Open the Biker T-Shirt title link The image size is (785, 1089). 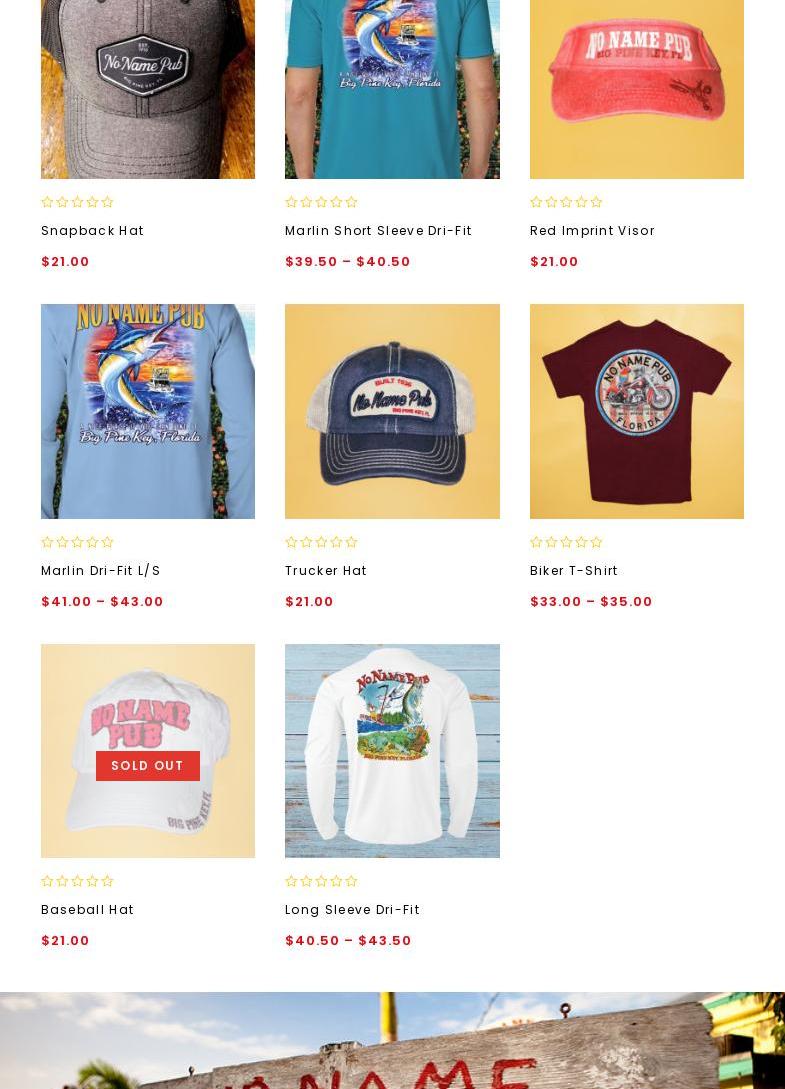[x=574, y=570]
